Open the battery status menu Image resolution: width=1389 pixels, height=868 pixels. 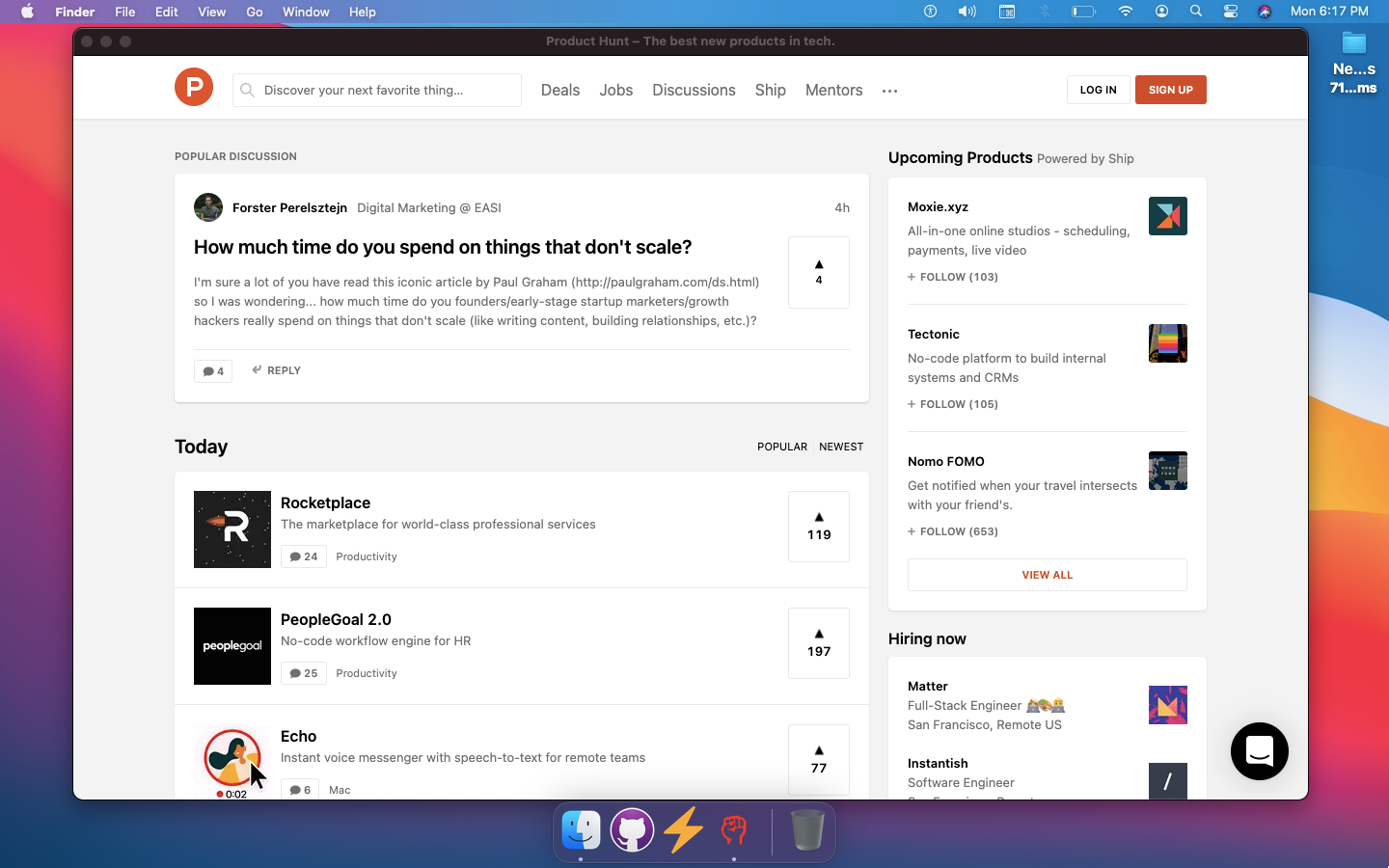point(1082,12)
